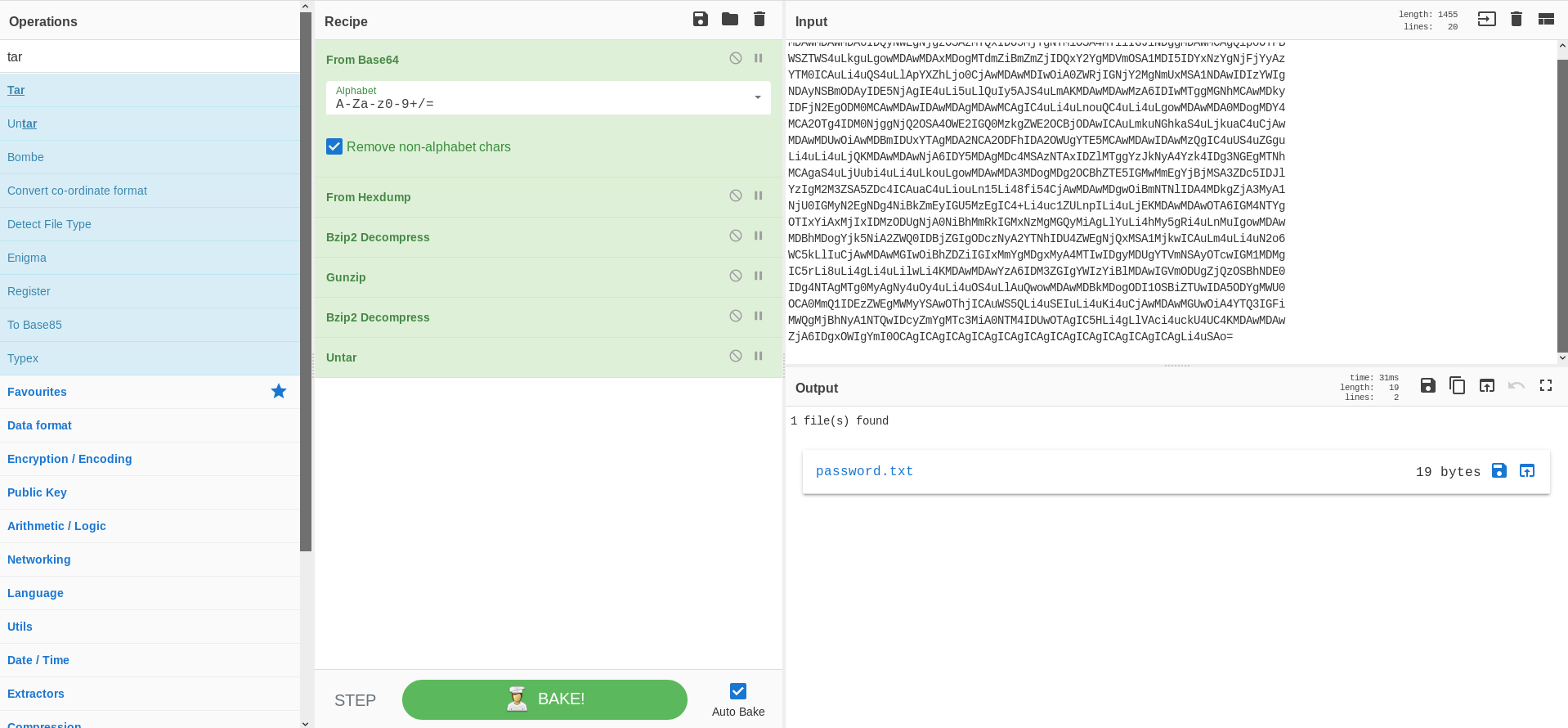
Task: Open the Base64 Alphabet dropdown
Action: pos(758,97)
